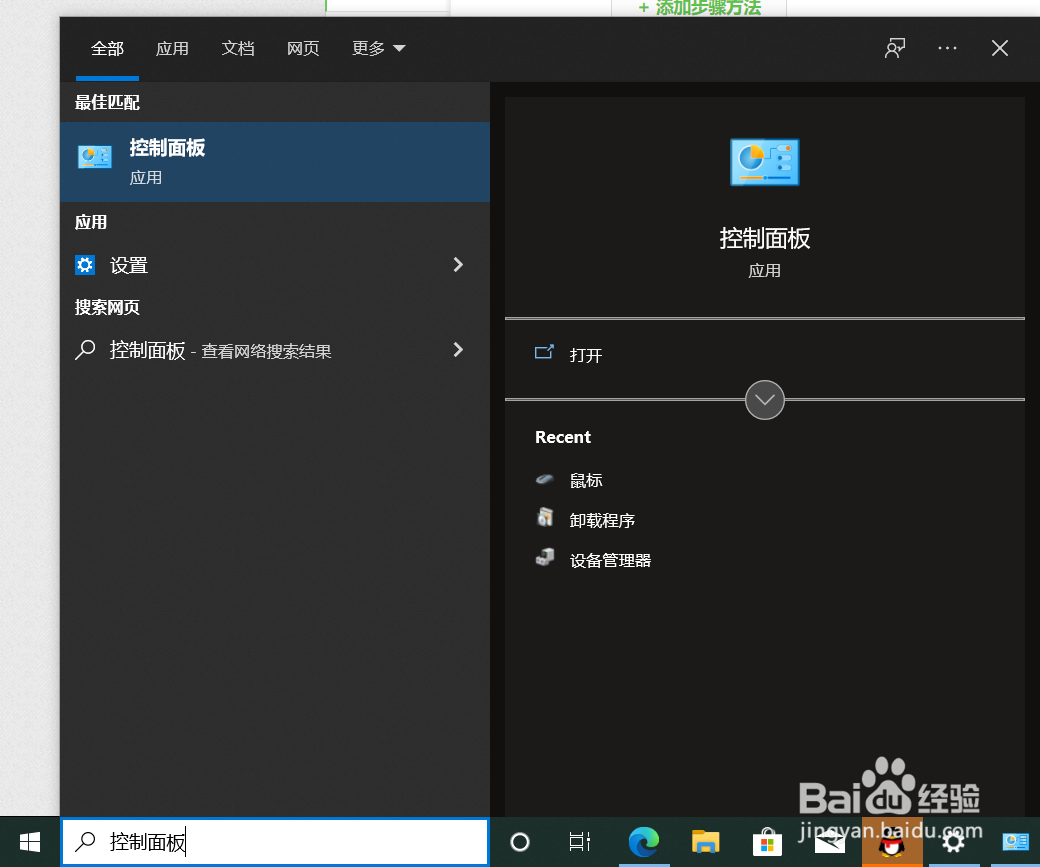The height and width of the screenshot is (867, 1040).
Task: Click 打开 to open Control Panel
Action: pyautogui.click(x=586, y=355)
